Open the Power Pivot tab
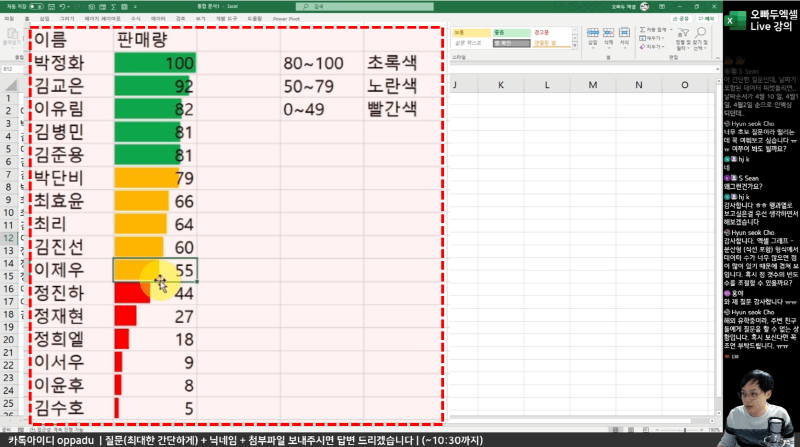 tap(286, 19)
